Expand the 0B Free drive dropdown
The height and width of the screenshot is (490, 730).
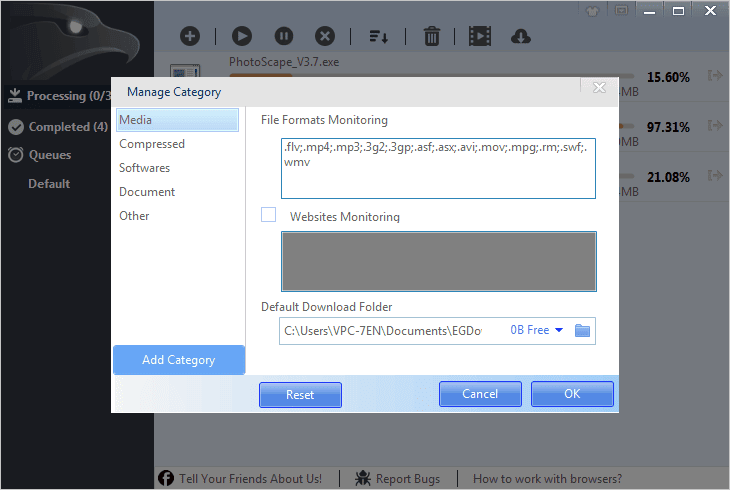(537, 330)
